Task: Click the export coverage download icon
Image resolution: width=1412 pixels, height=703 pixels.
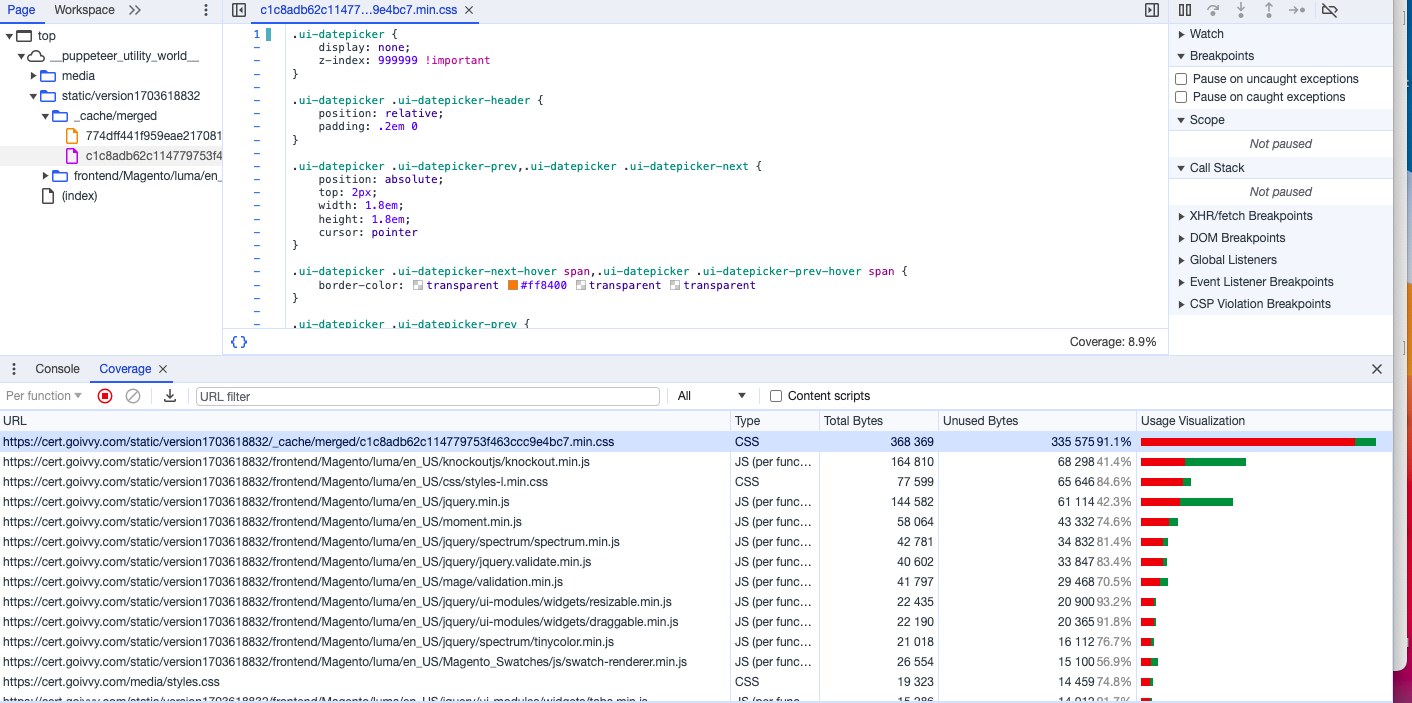Action: [x=170, y=396]
